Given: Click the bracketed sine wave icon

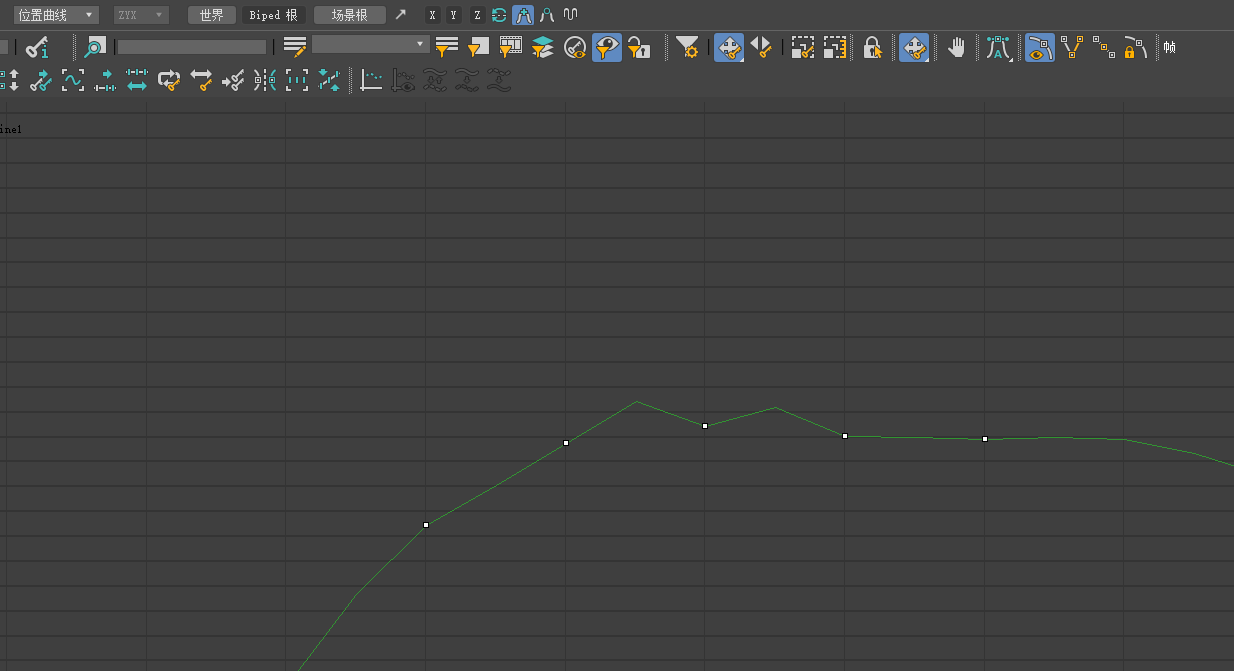Looking at the screenshot, I should (73, 80).
